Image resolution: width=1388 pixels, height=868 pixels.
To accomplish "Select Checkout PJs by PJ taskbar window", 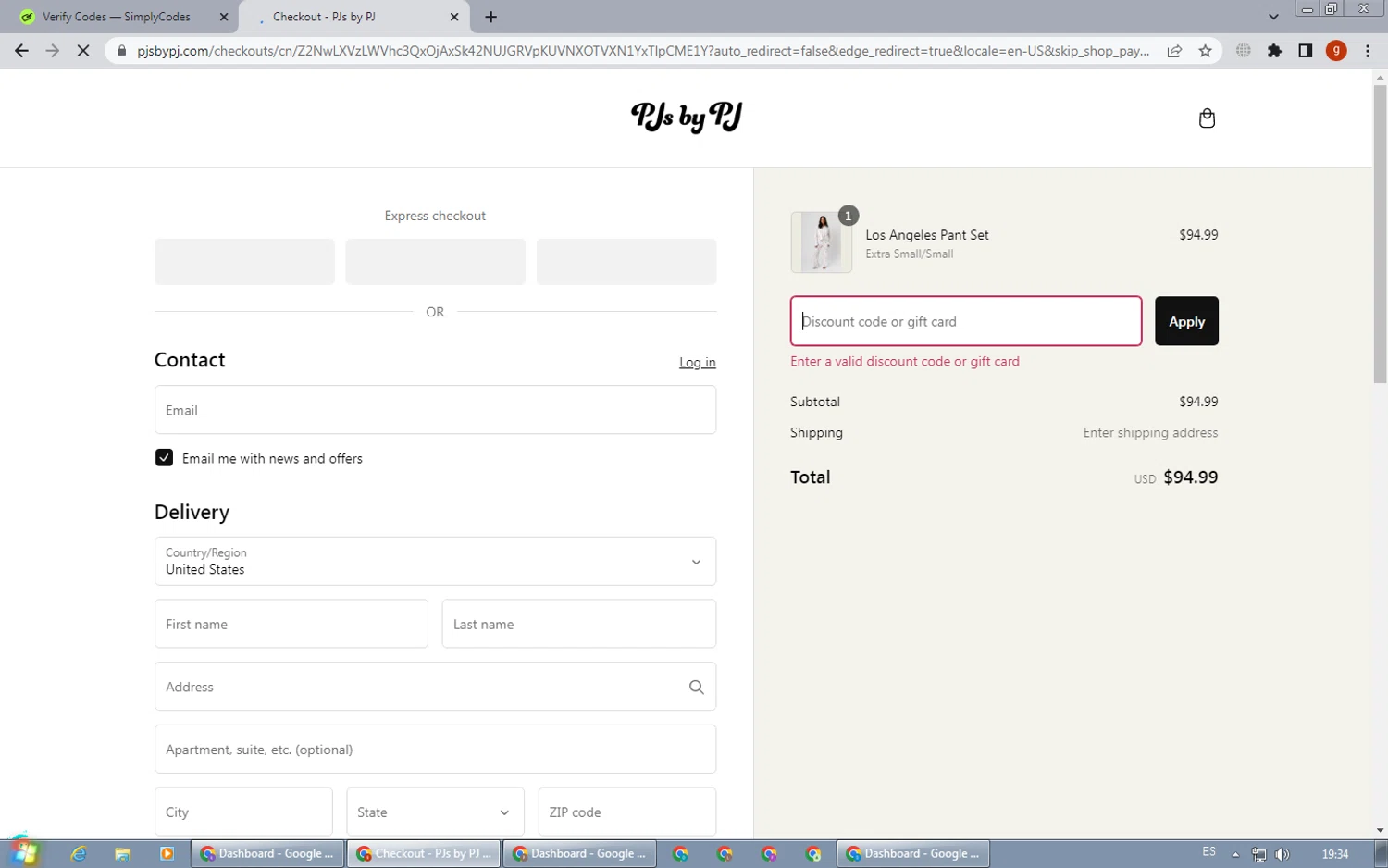I will click(424, 853).
